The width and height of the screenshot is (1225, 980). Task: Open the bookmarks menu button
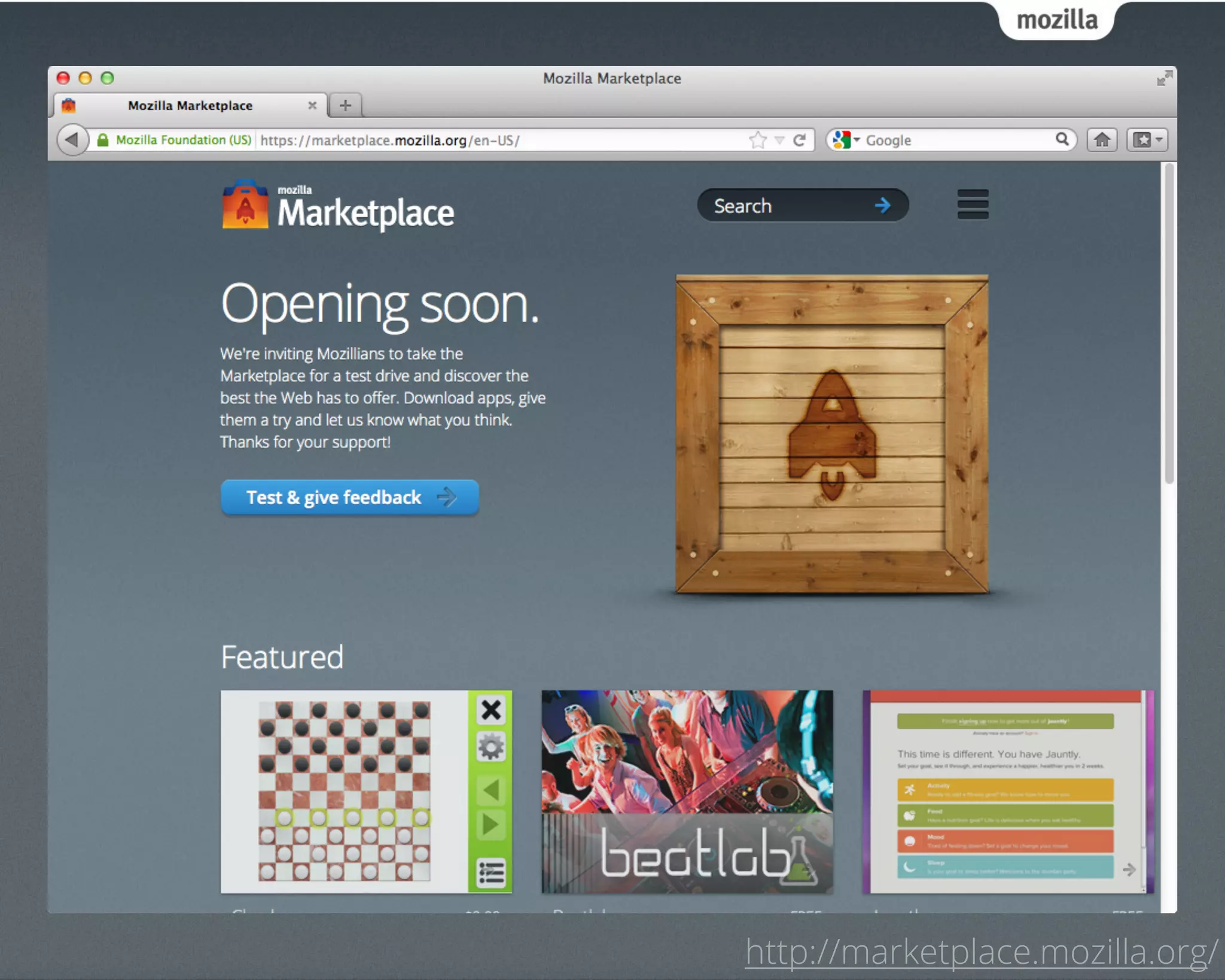1147,140
